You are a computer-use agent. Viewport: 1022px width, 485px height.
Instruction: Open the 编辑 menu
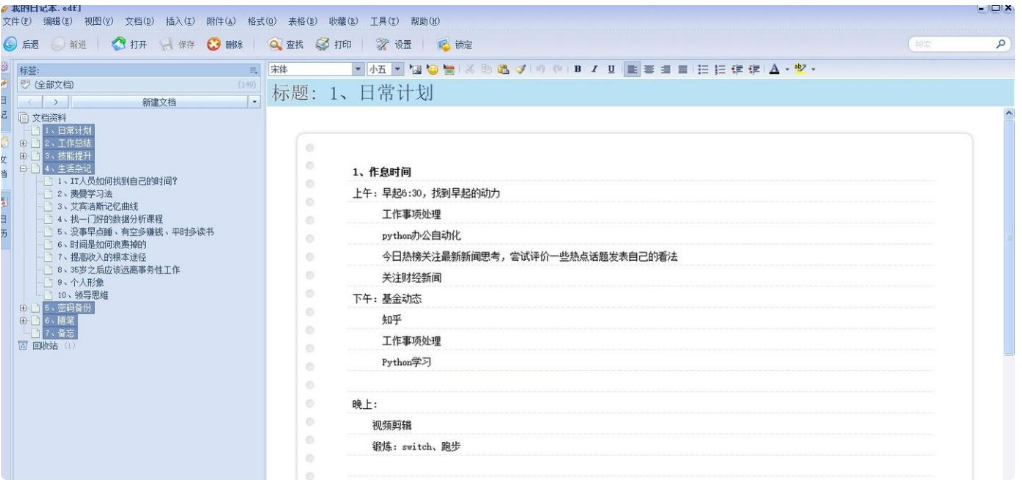(57, 22)
